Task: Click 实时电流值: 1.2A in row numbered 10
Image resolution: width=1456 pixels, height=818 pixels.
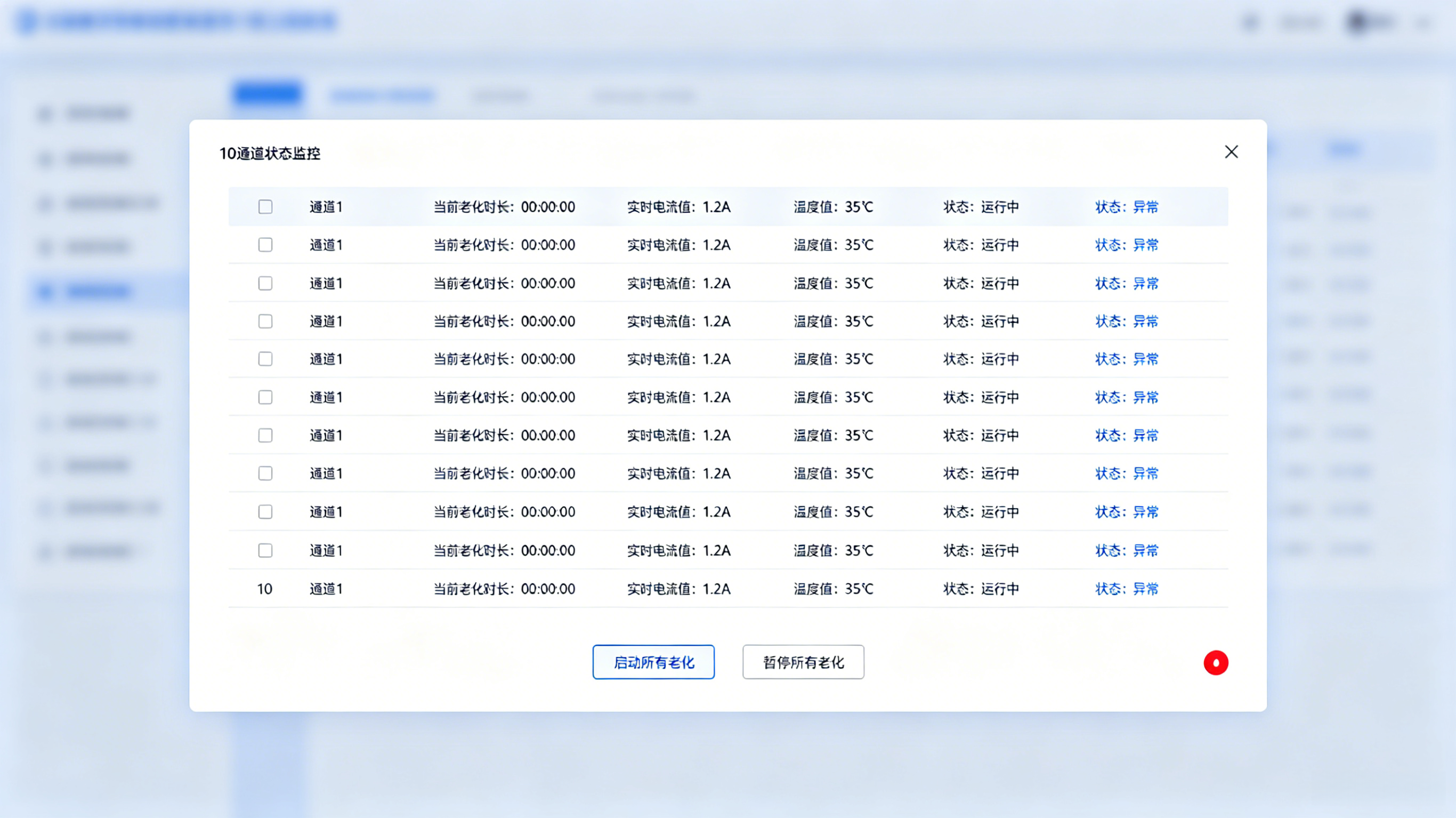Action: 678,589
